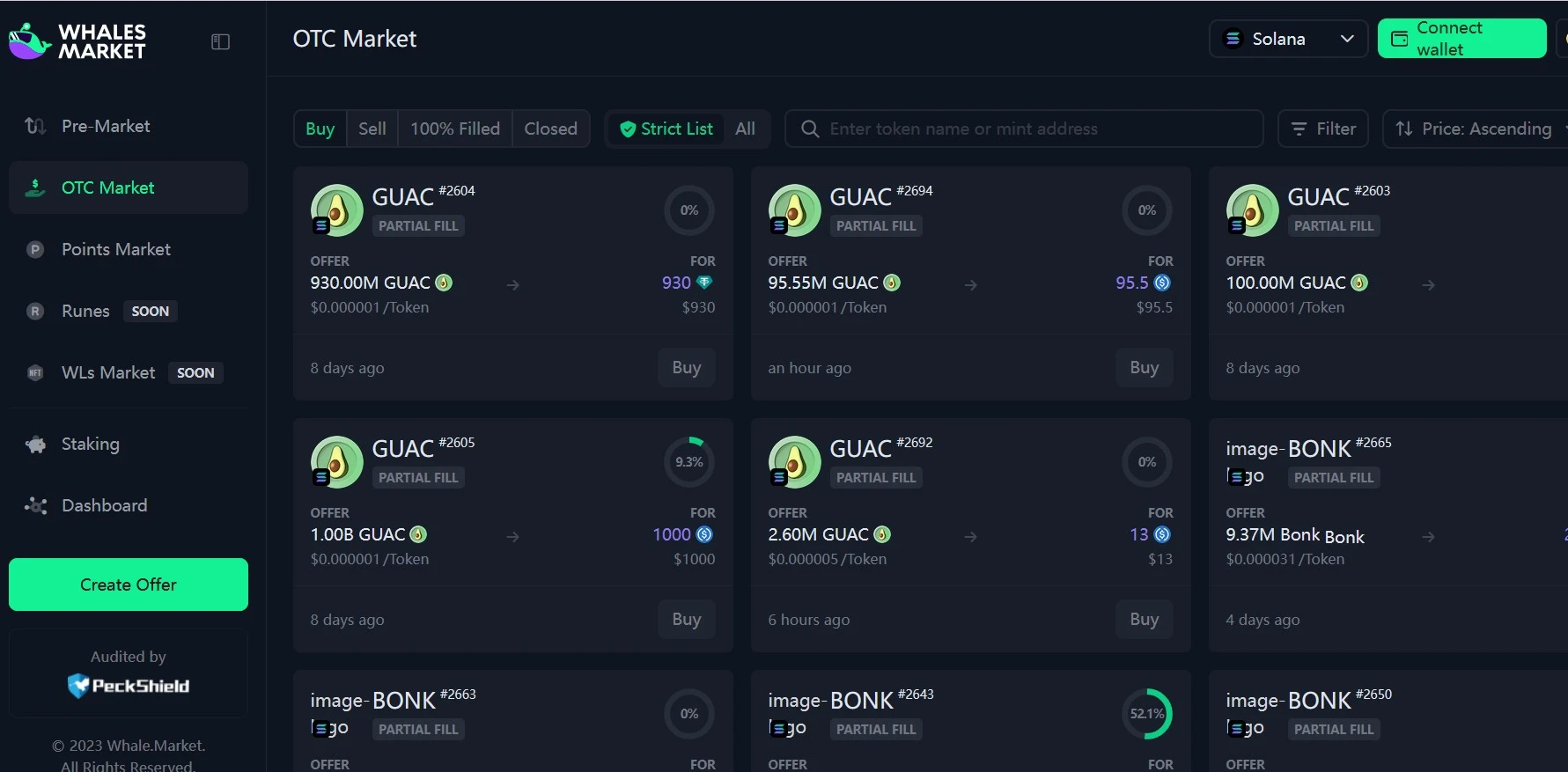Click the Pre-Market swap arrows icon
This screenshot has width=1568, height=772.
click(x=35, y=126)
